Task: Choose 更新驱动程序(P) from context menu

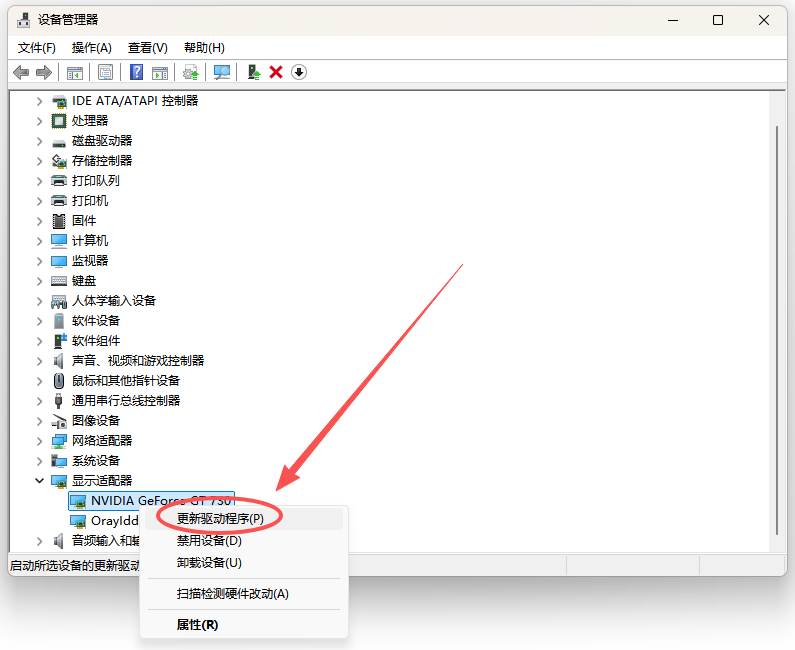Action: [220, 518]
